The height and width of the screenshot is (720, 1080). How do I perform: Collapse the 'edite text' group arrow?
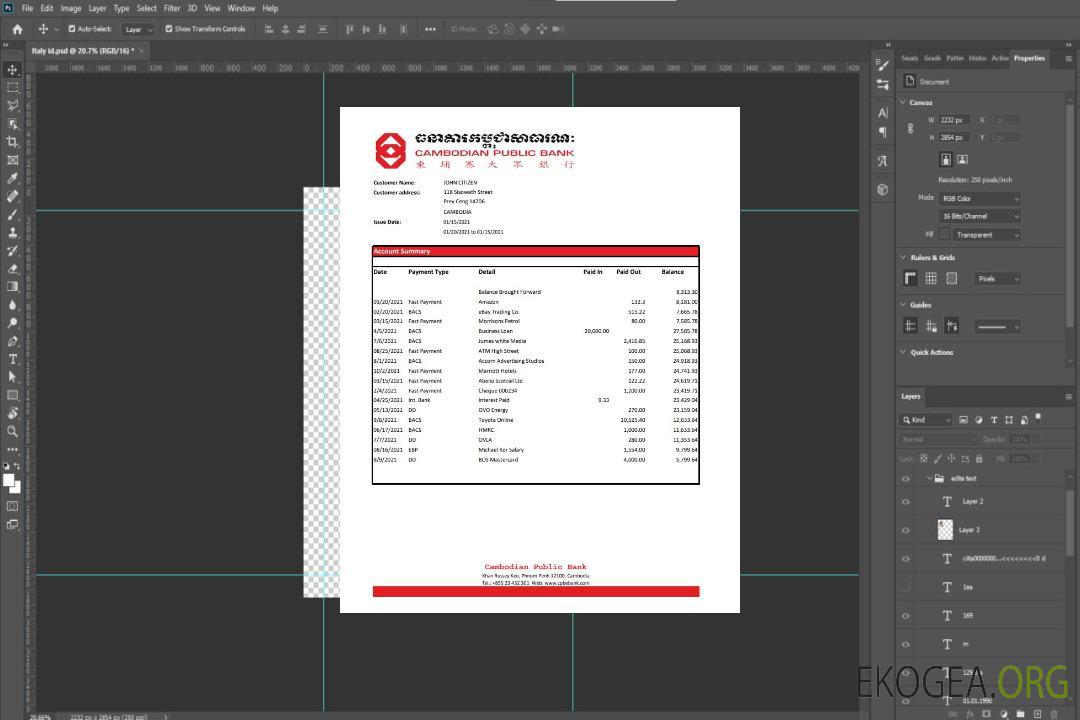click(x=929, y=478)
